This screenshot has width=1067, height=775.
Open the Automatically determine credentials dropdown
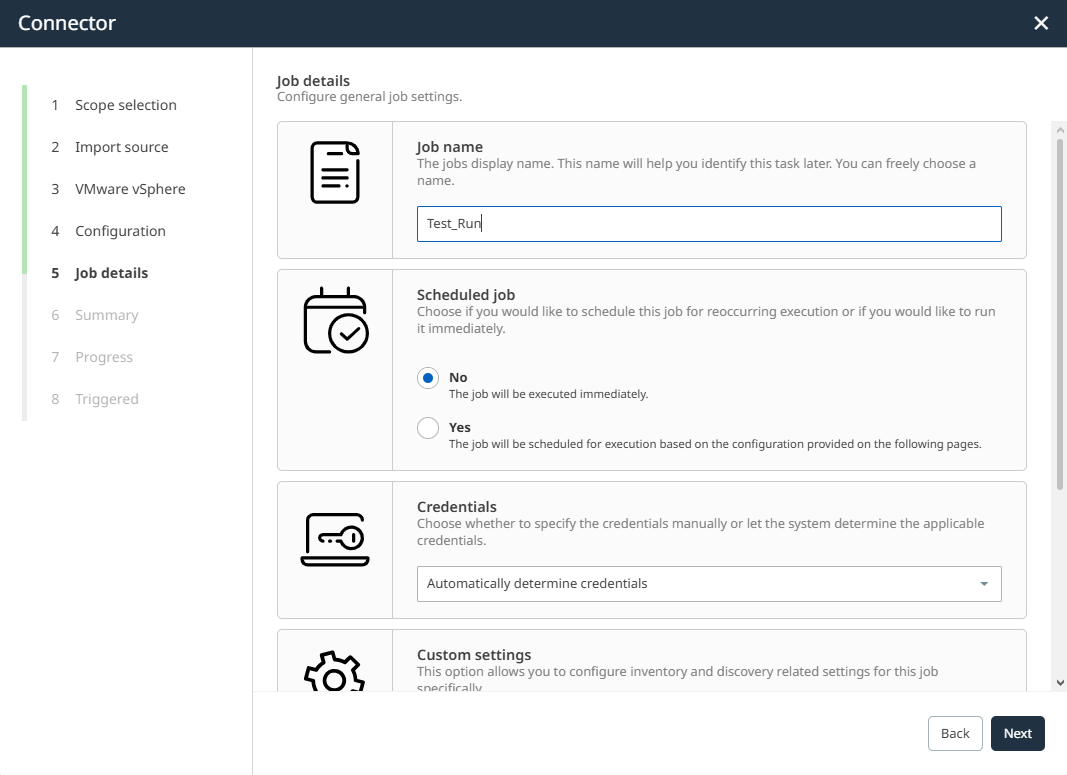pyautogui.click(x=709, y=584)
